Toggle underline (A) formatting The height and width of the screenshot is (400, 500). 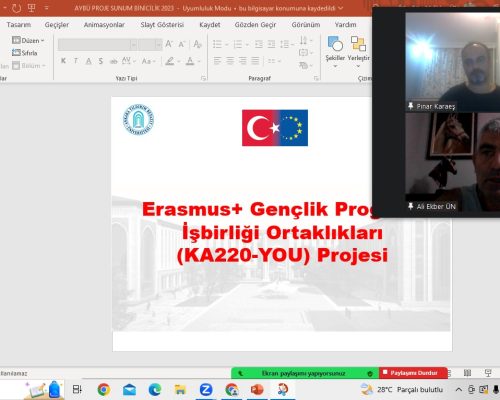pos(88,61)
